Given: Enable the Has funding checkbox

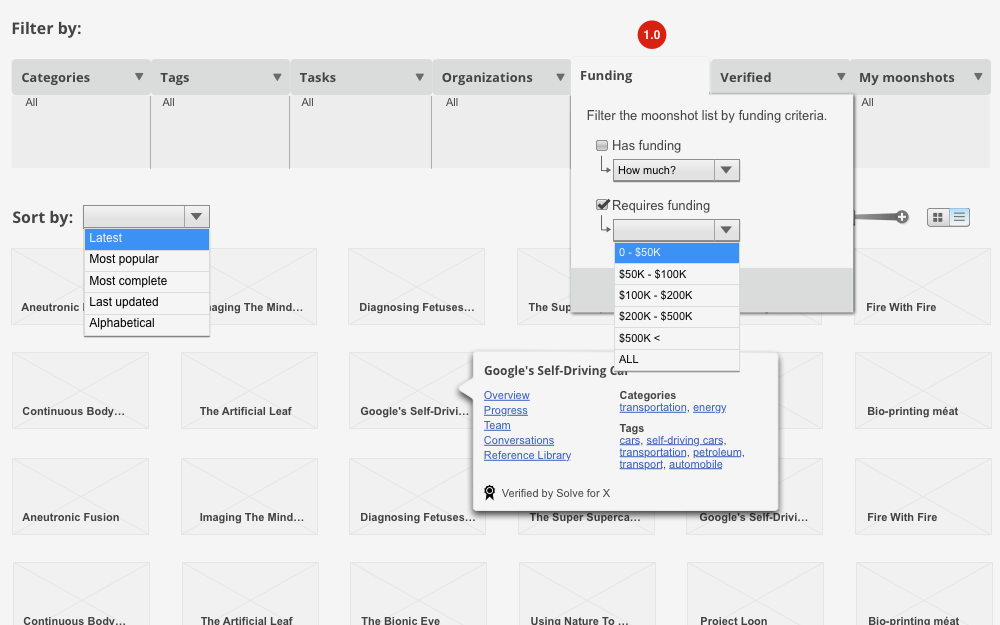Looking at the screenshot, I should pyautogui.click(x=602, y=145).
